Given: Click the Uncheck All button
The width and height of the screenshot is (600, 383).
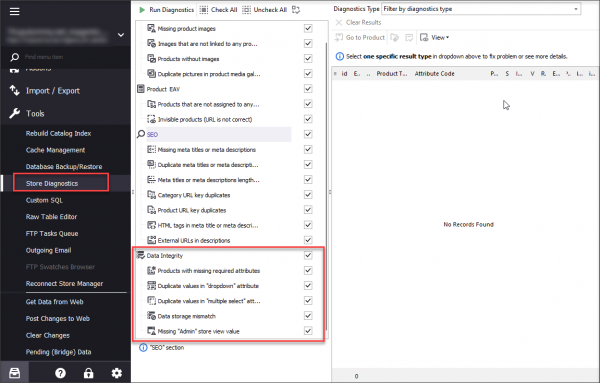Looking at the screenshot, I should pos(265,10).
